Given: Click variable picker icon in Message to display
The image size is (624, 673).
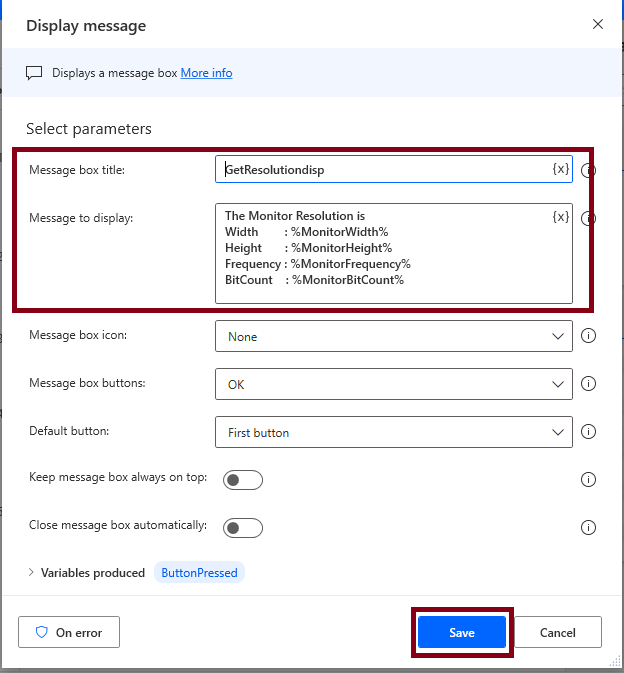Looking at the screenshot, I should pyautogui.click(x=560, y=217).
